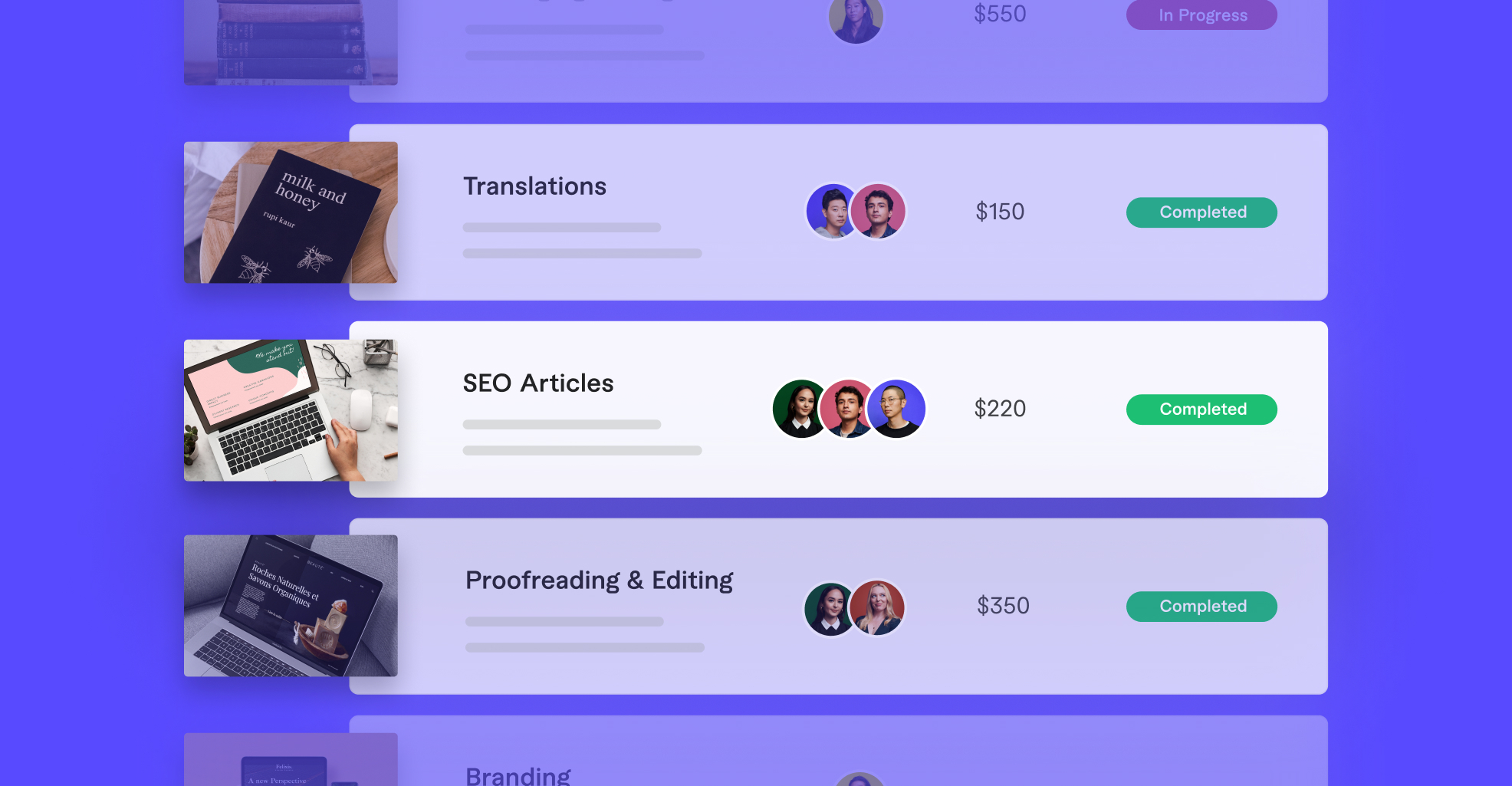1512x786 pixels.
Task: Open the SEO Articles project title
Action: point(538,383)
